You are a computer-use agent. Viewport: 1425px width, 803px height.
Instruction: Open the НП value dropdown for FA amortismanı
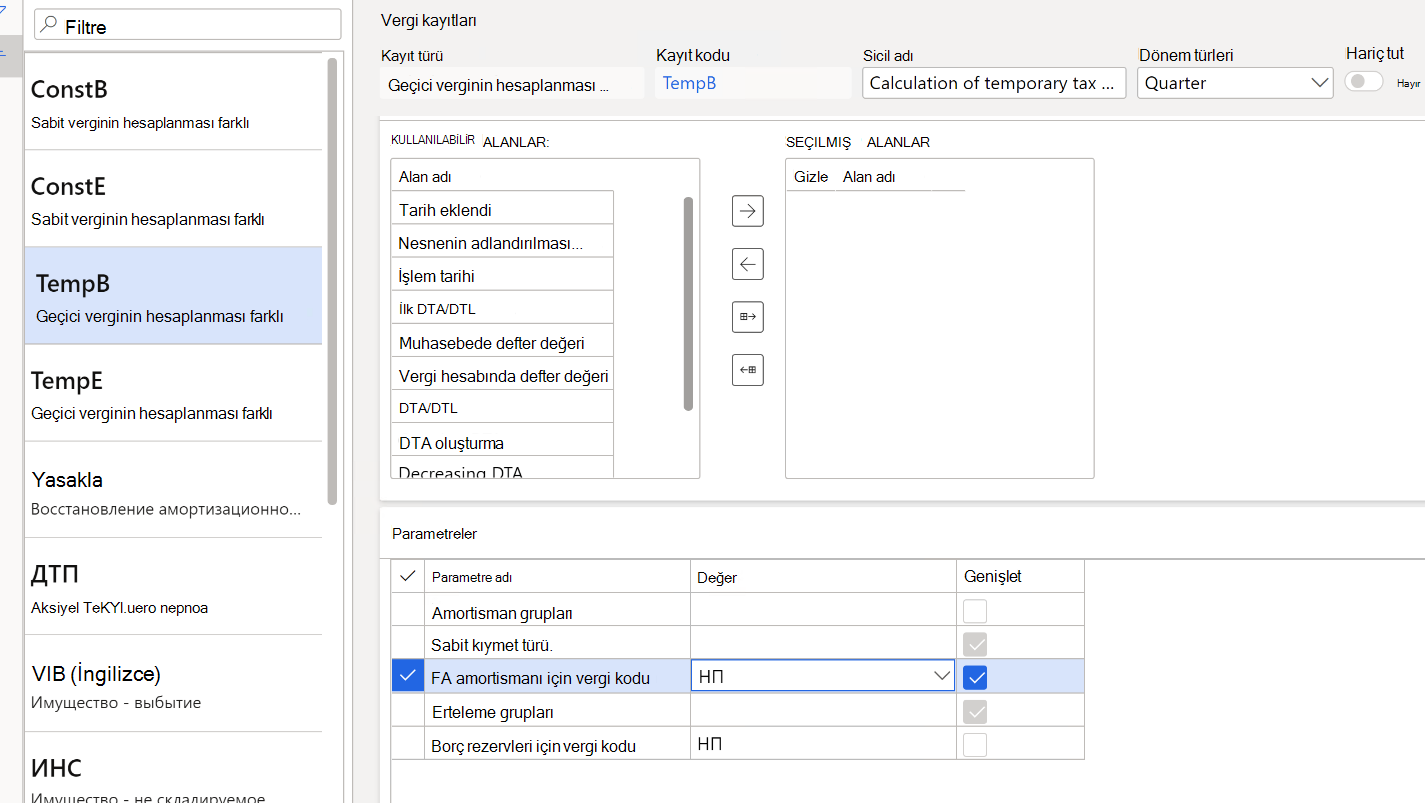tap(941, 676)
